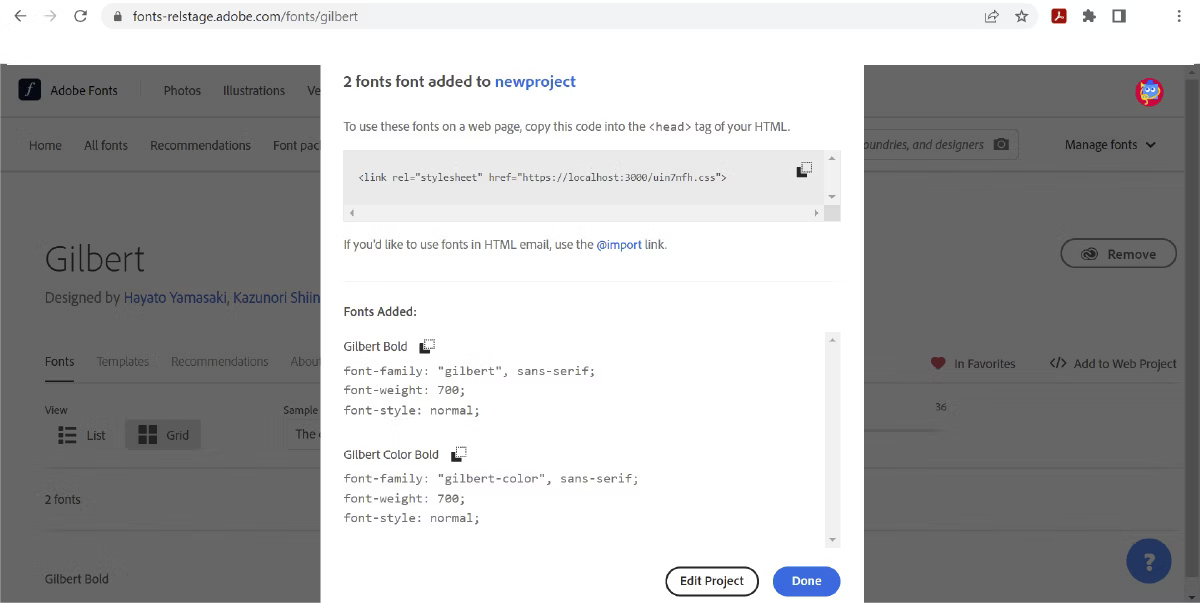Switch to the Templates tab
This screenshot has height=603, width=1201.
coord(122,361)
